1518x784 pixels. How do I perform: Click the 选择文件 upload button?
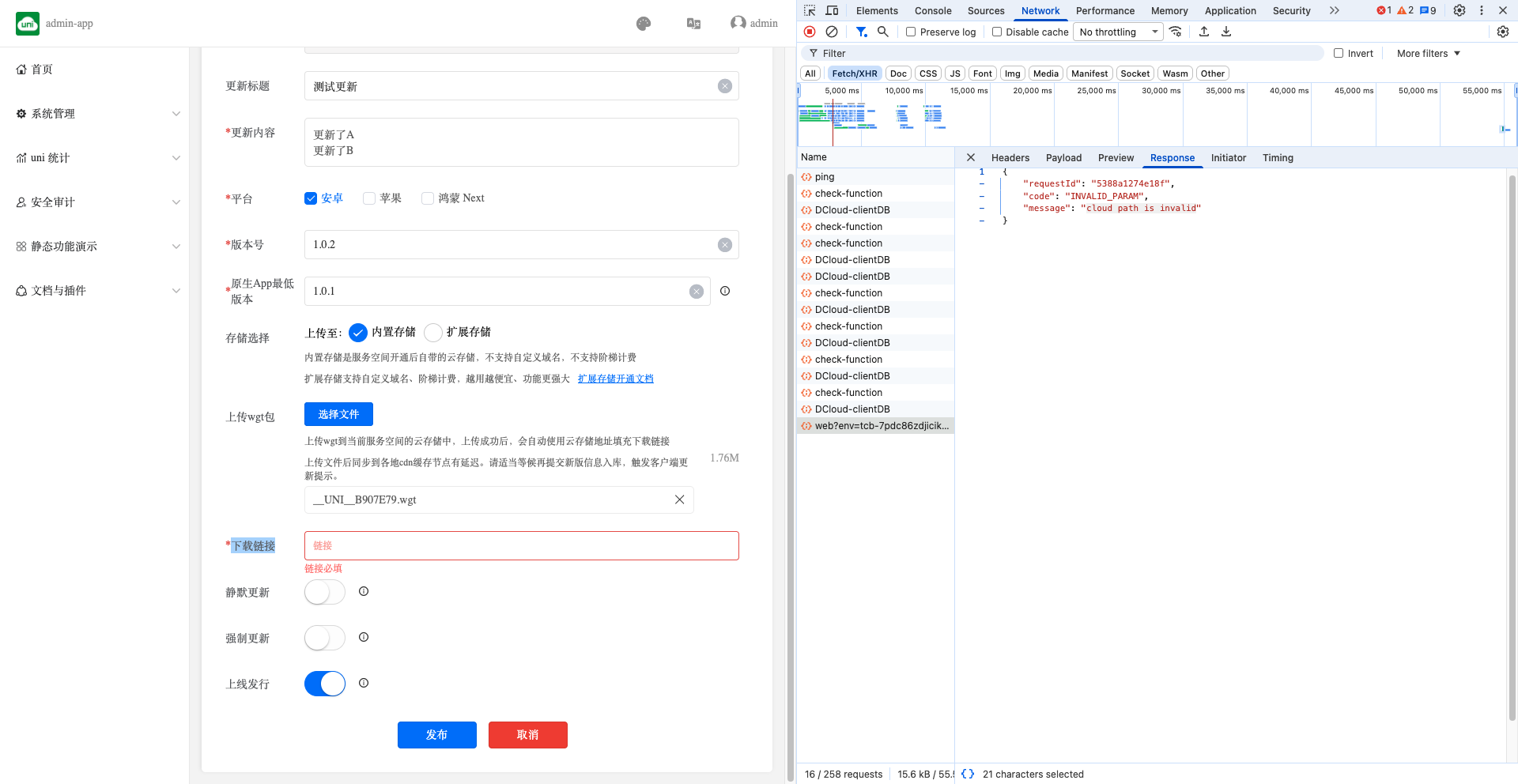pos(338,414)
